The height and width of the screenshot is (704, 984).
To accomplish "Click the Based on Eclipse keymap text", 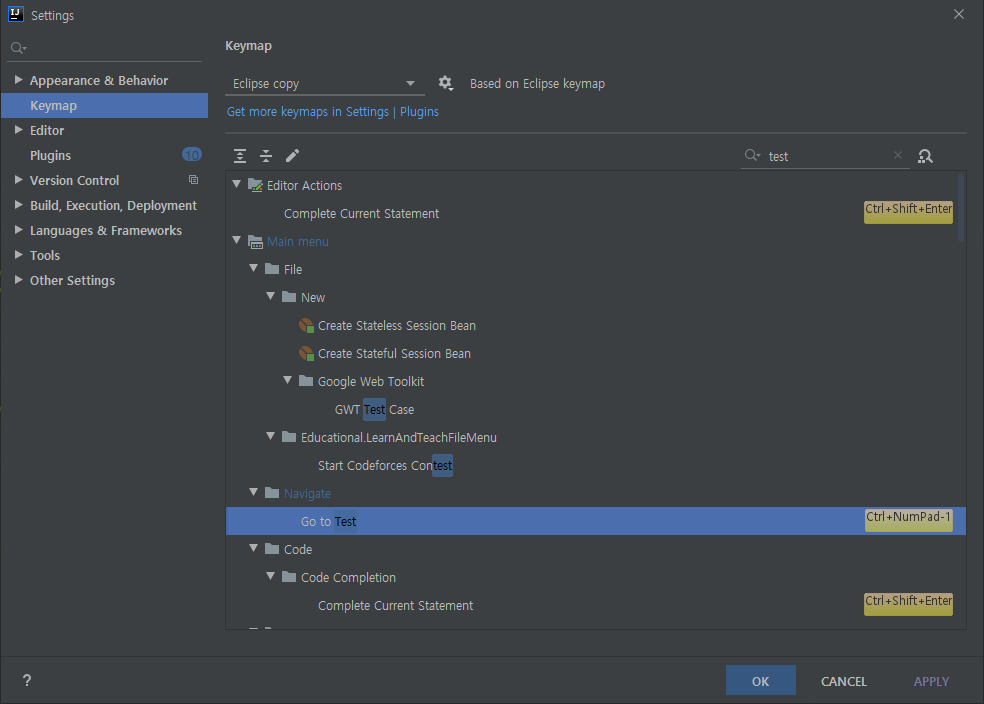I will [x=537, y=83].
